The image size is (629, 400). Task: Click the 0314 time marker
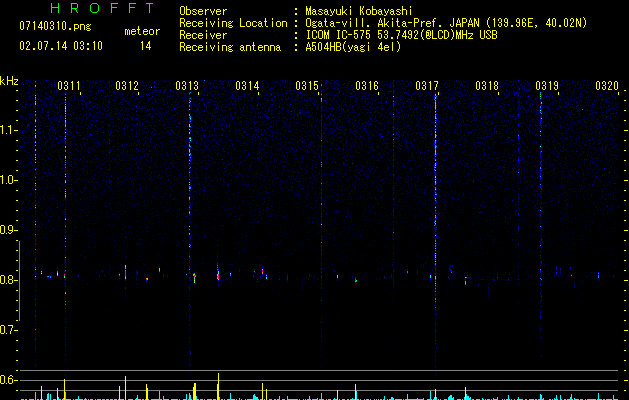pos(247,86)
